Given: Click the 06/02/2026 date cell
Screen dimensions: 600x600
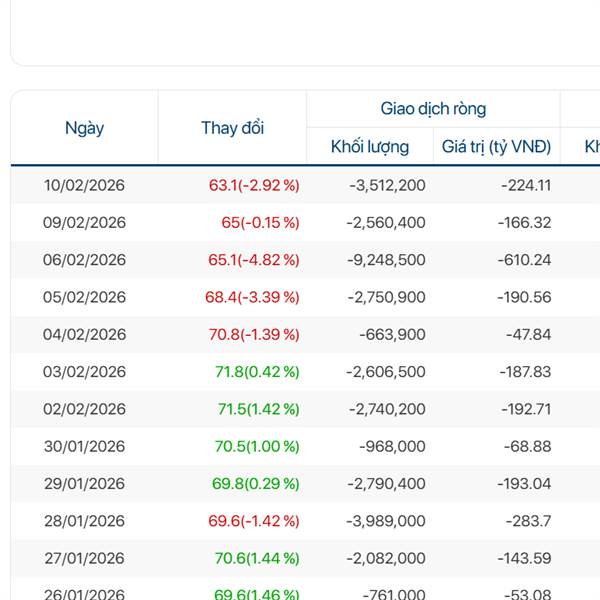Looking at the screenshot, I should coord(84,260).
